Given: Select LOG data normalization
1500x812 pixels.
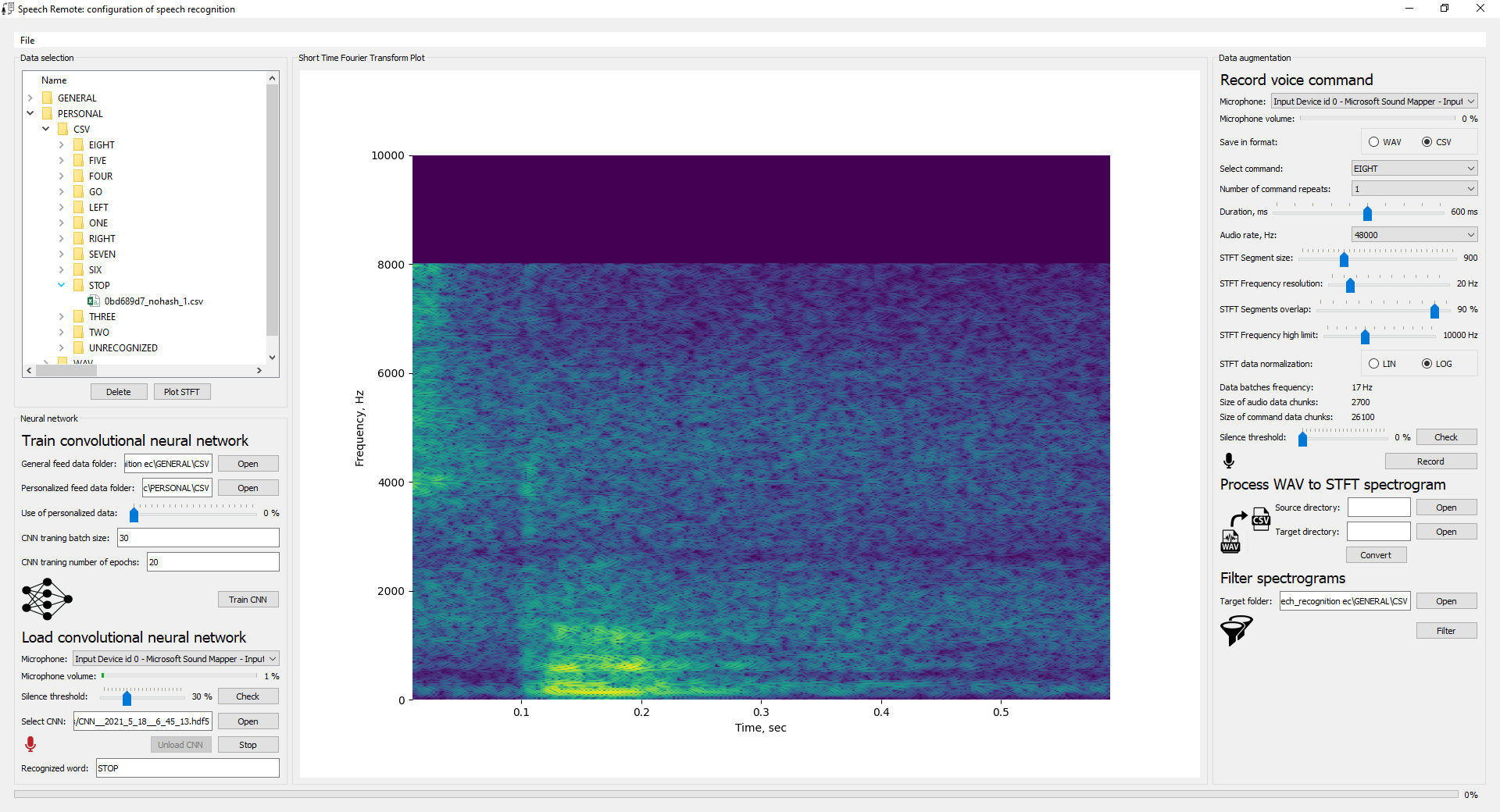Looking at the screenshot, I should 1427,363.
